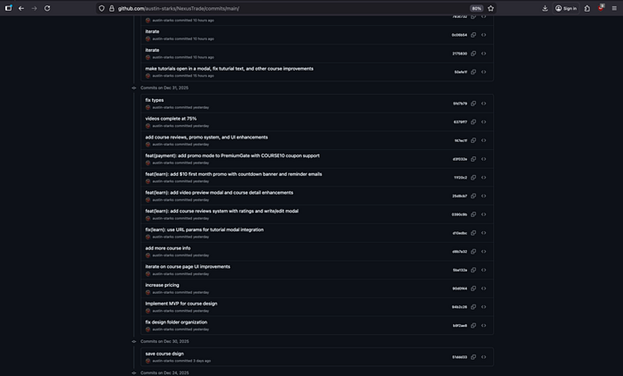Browse code at 'add more course info' commit
Viewport: 623px width, 376px height.
click(x=484, y=252)
